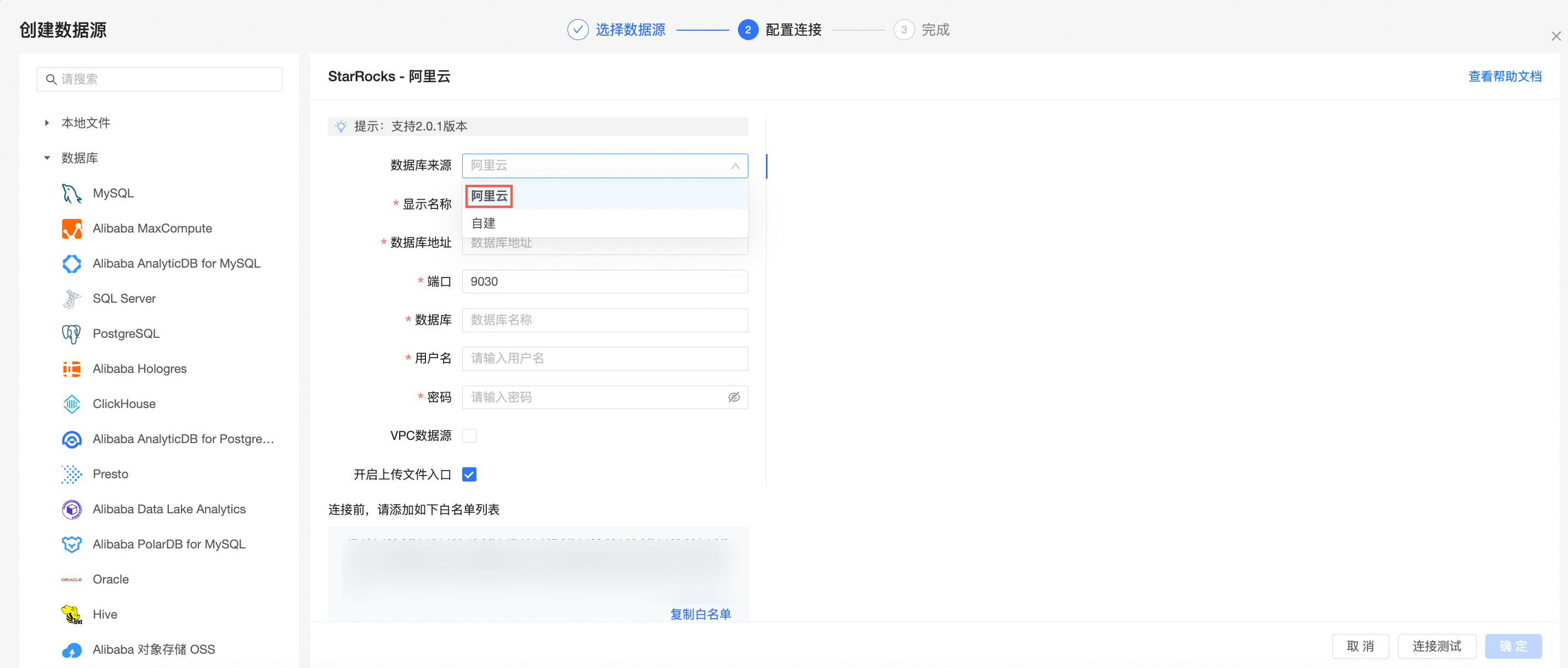Select the Oracle entry
The height and width of the screenshot is (668, 1568).
tap(111, 580)
